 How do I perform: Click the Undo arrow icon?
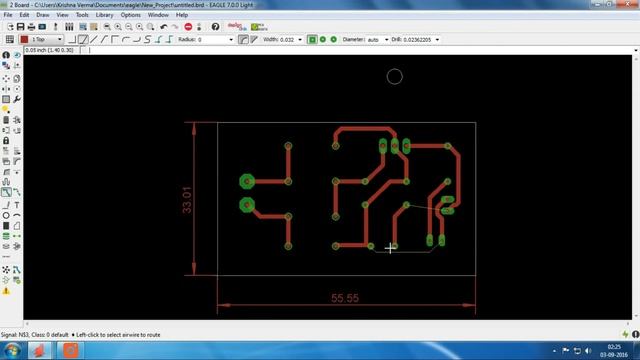point(164,27)
